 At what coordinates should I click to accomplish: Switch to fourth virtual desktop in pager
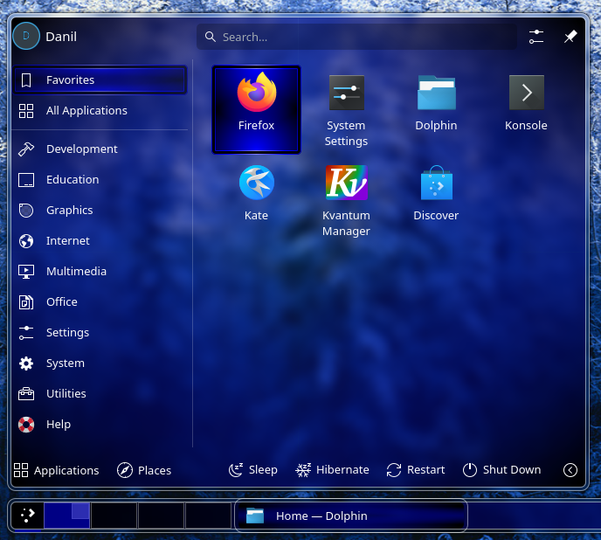[209, 515]
